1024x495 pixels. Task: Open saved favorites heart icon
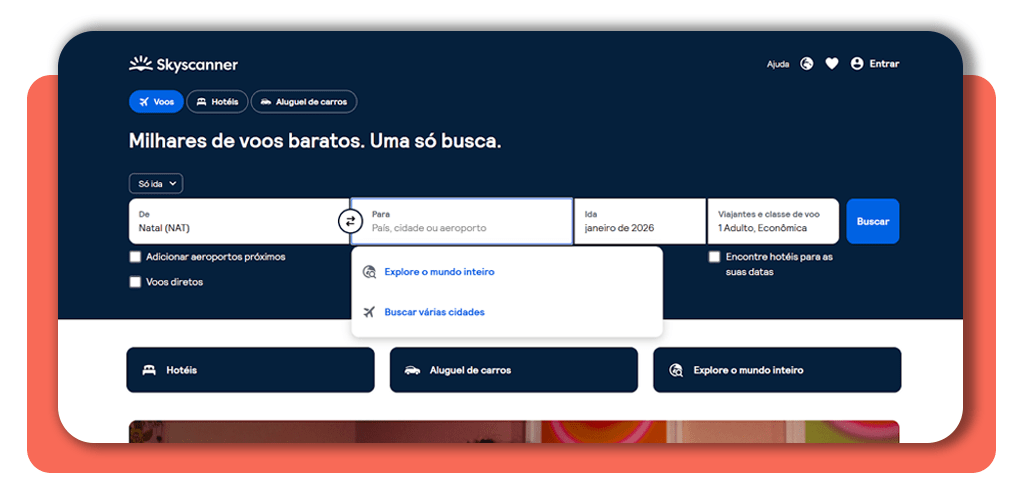pyautogui.click(x=832, y=64)
